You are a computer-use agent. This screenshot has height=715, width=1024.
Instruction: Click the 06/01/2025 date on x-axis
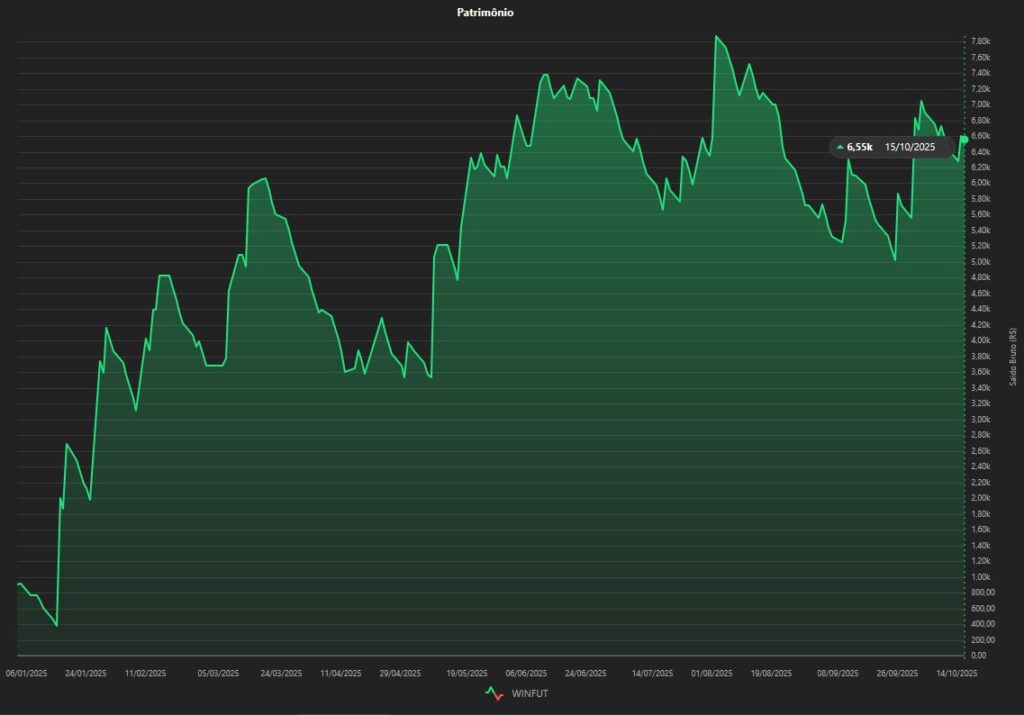(x=27, y=673)
